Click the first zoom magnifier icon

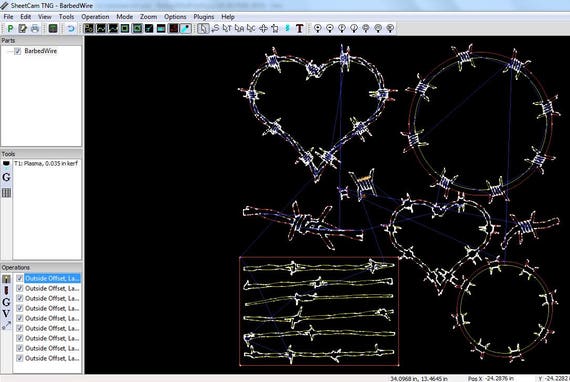pyautogui.click(x=318, y=28)
